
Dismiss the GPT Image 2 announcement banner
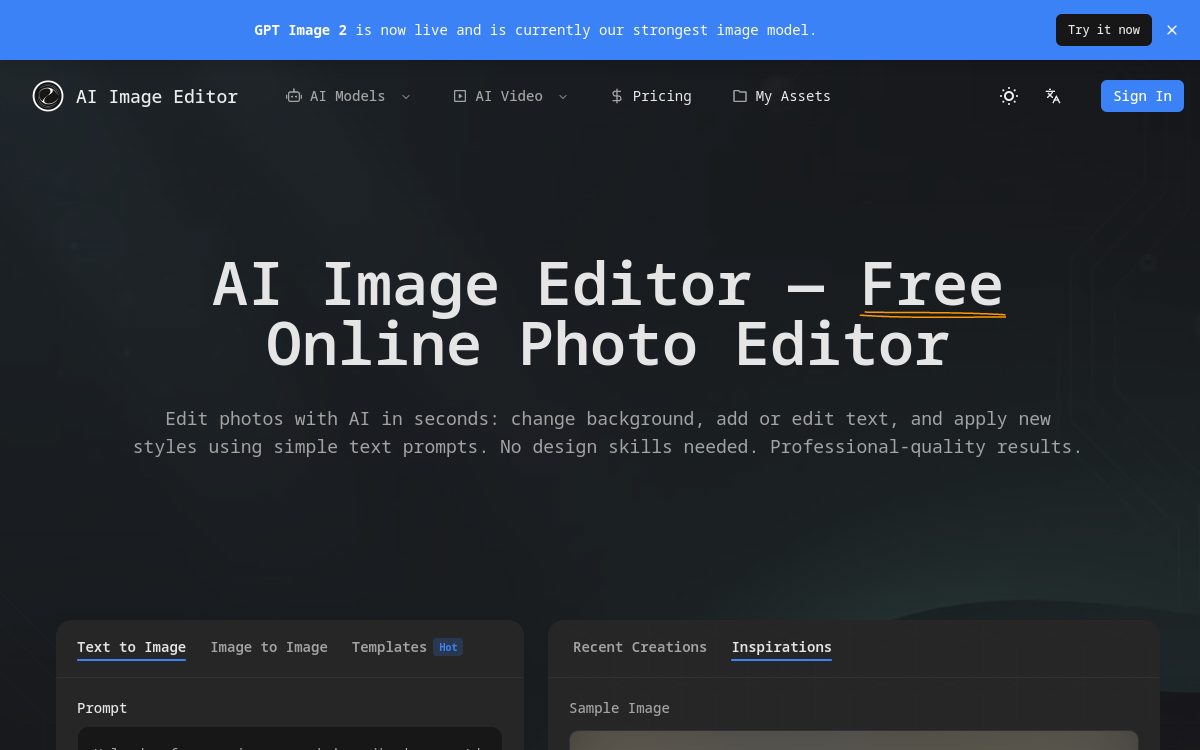click(1172, 30)
